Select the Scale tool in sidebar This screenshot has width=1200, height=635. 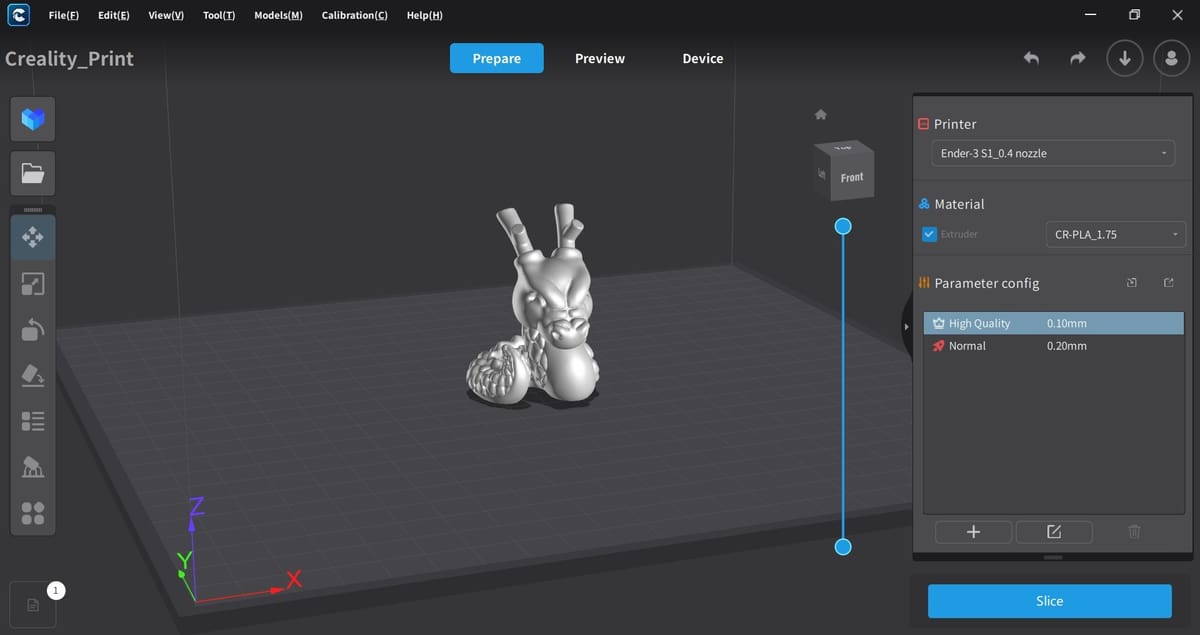[33, 284]
